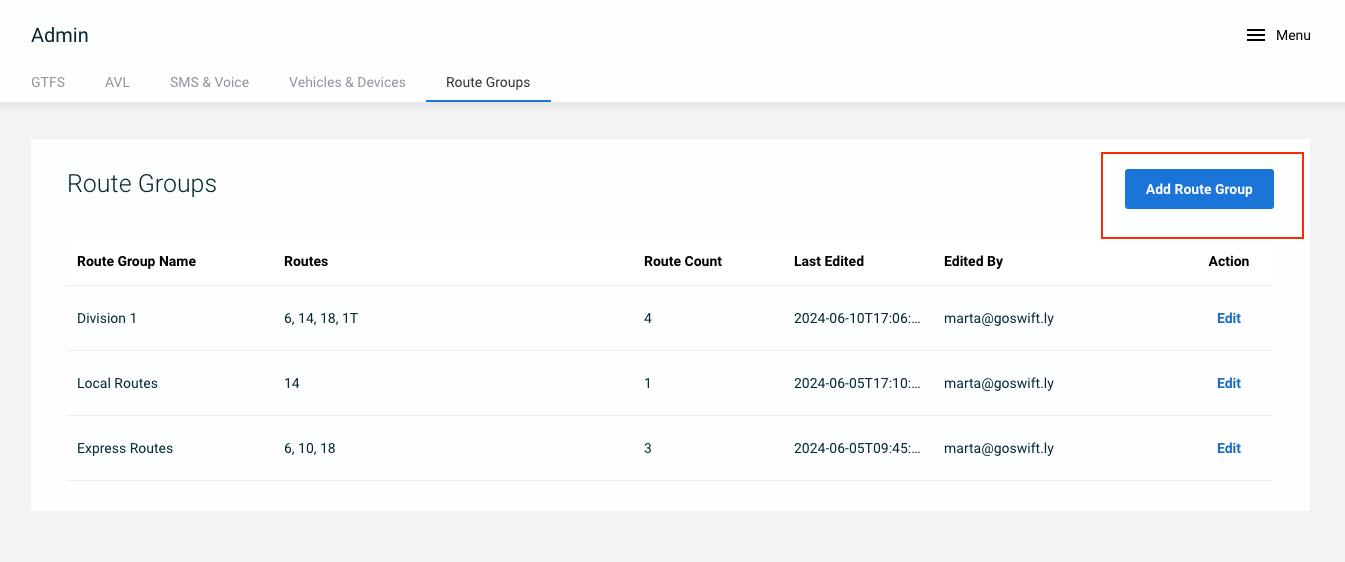This screenshot has width=1345, height=562.
Task: Click the Route Group Name column header
Action: click(136, 261)
